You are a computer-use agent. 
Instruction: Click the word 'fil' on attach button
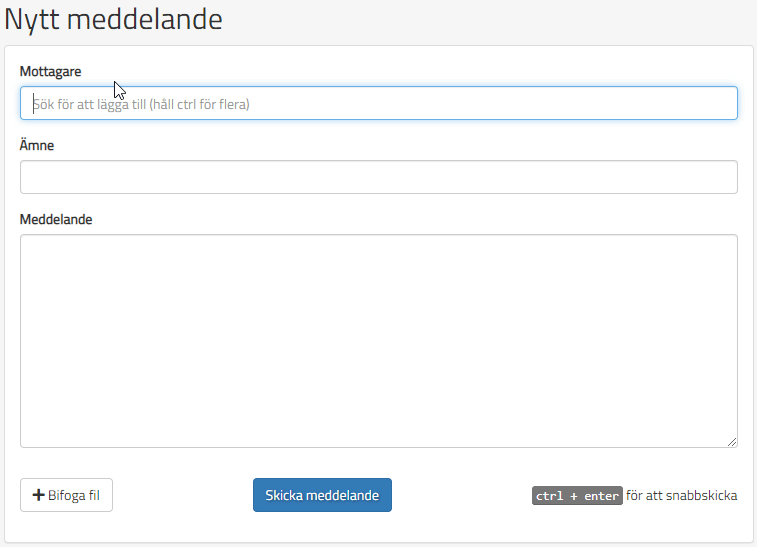pos(91,496)
